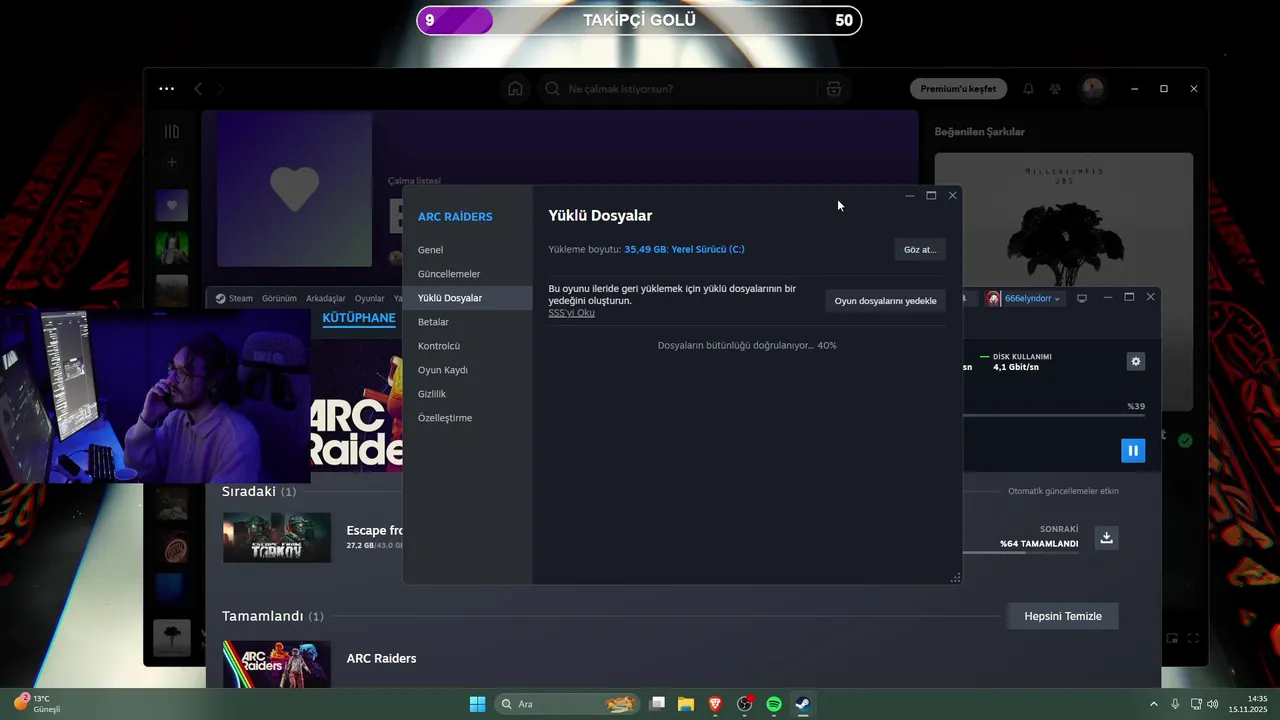Open the Oyunlar menu in Steam
1280x720 pixels.
click(x=370, y=298)
